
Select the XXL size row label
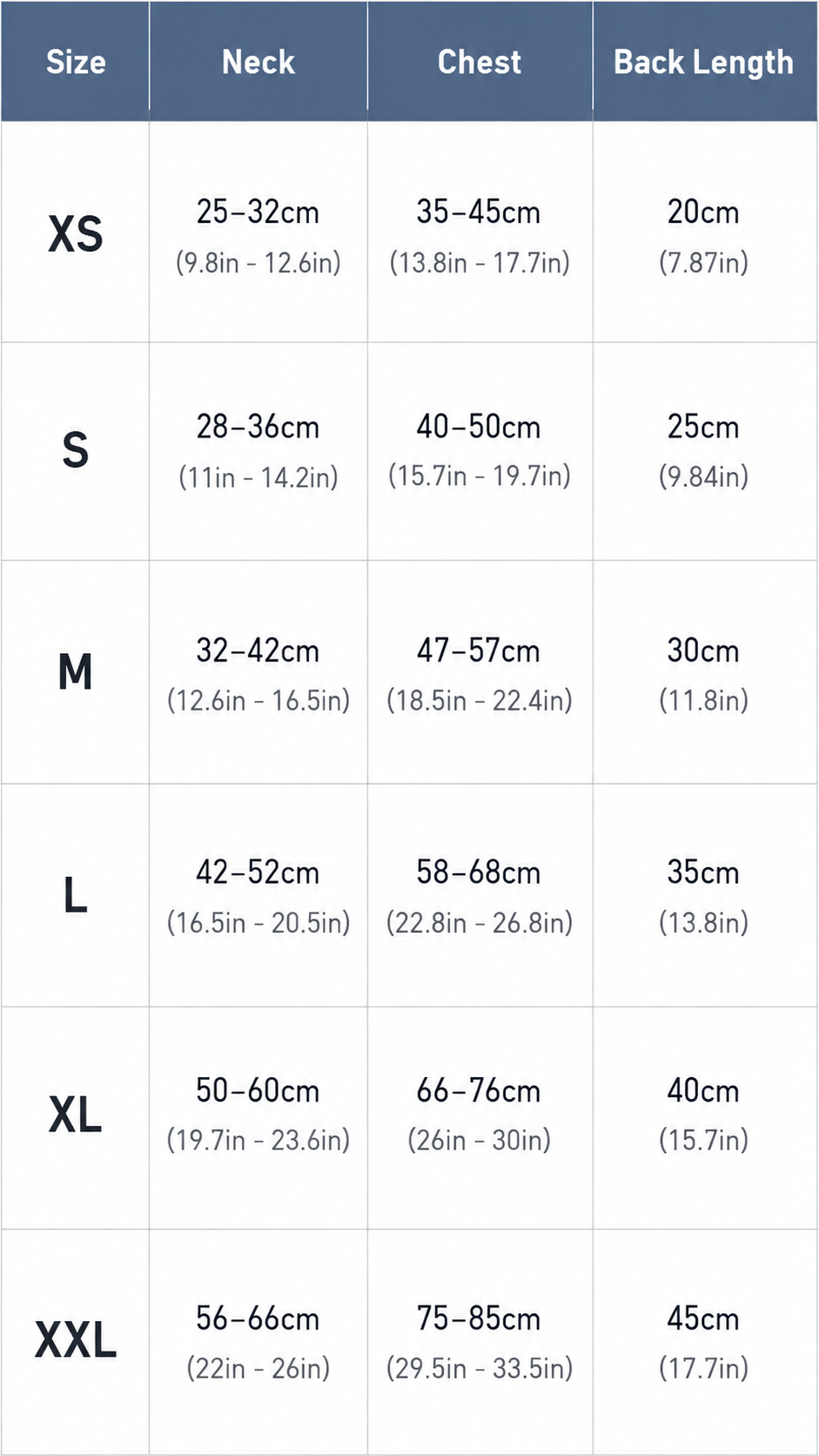pos(76,1339)
